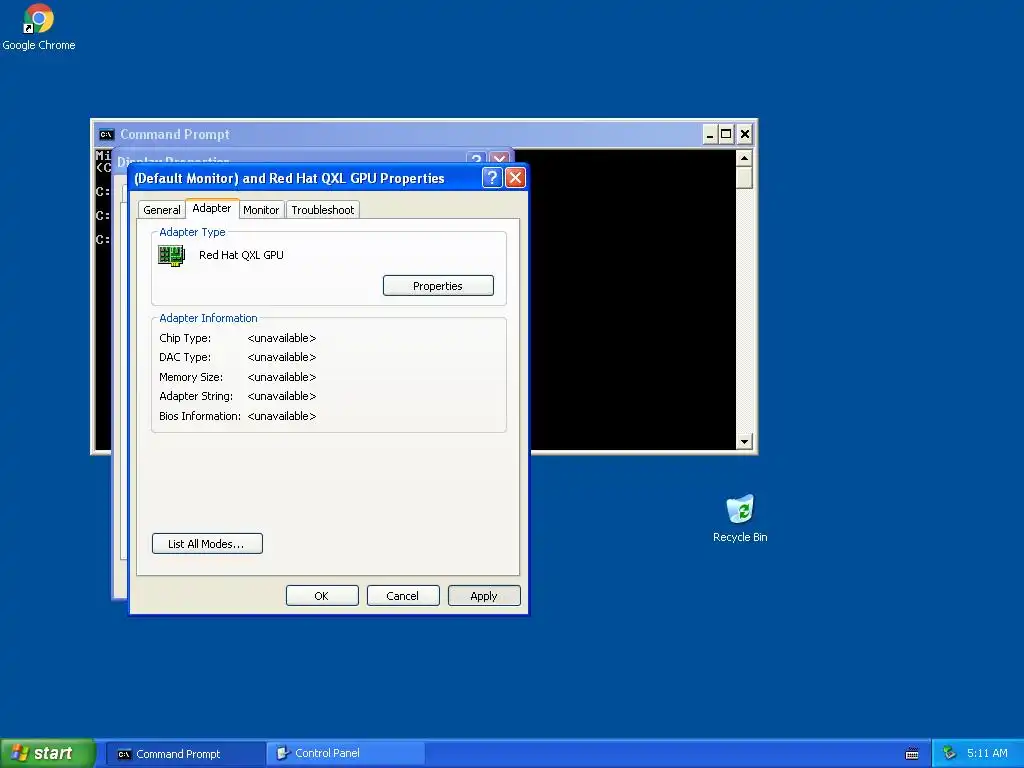Screen dimensions: 1024x768
Task: Click the 'Adapter Information' group heading
Action: 208,318
